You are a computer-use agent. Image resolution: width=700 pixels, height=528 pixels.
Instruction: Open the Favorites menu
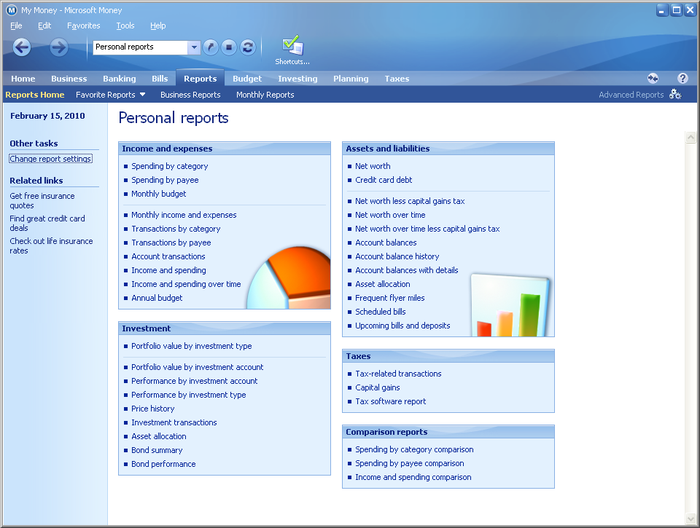point(83,26)
